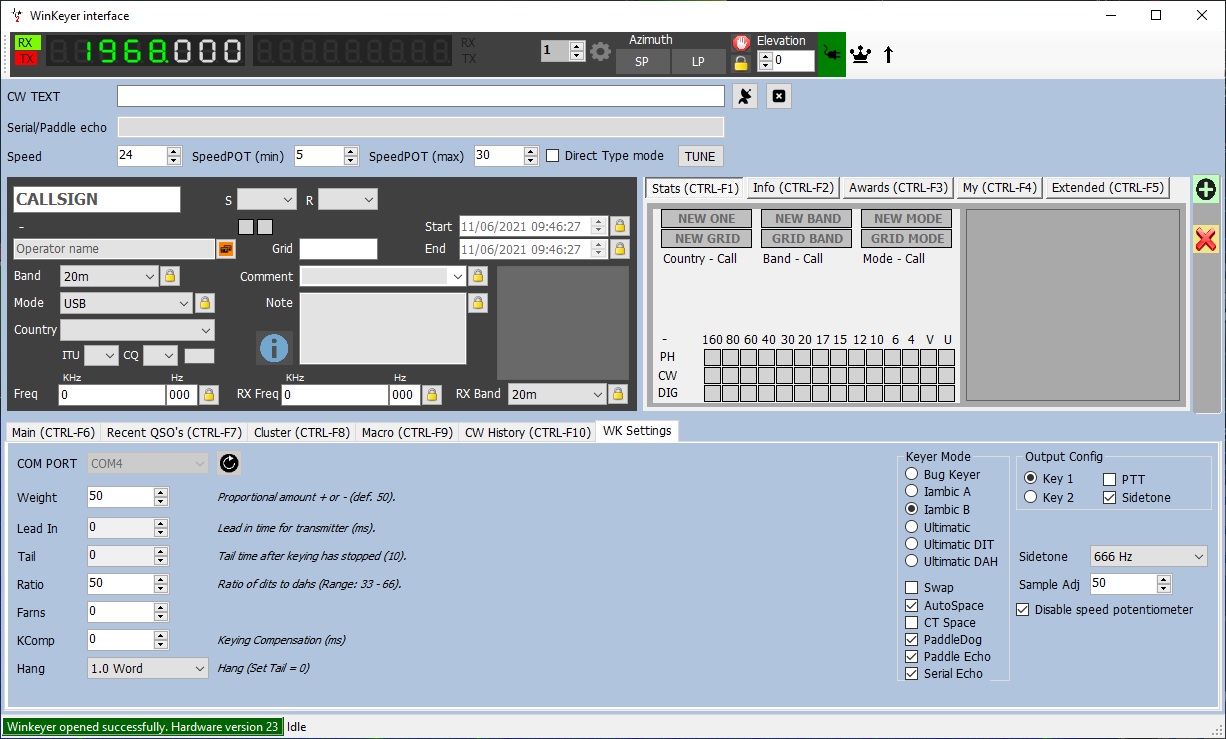
Task: Click the green plug connection icon
Action: [x=831, y=54]
